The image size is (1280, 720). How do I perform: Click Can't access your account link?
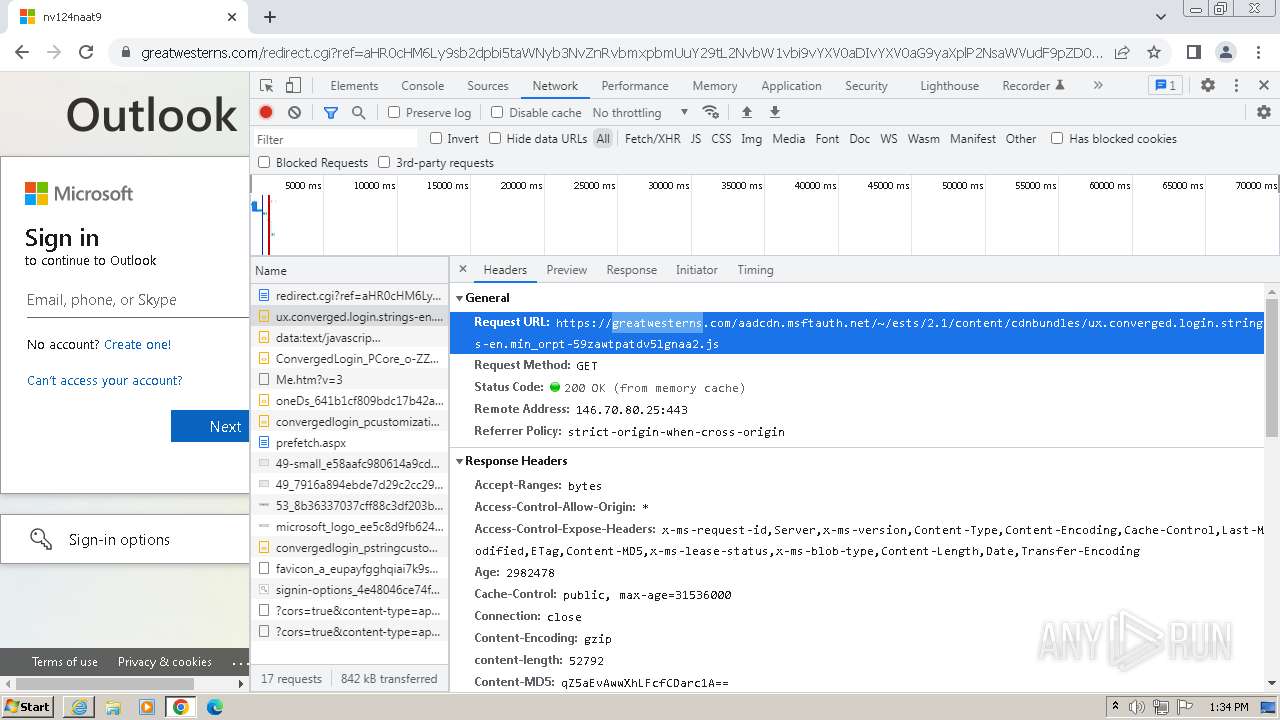[x=105, y=380]
